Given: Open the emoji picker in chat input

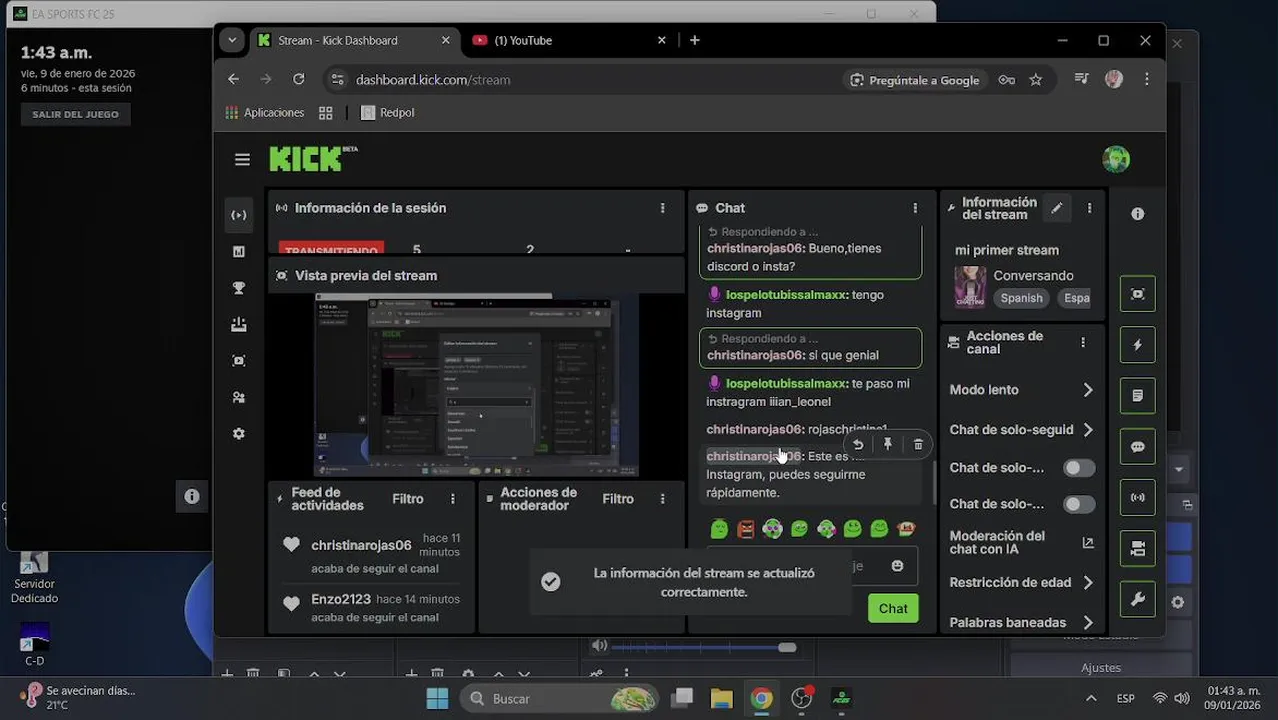Looking at the screenshot, I should pyautogui.click(x=897, y=566).
